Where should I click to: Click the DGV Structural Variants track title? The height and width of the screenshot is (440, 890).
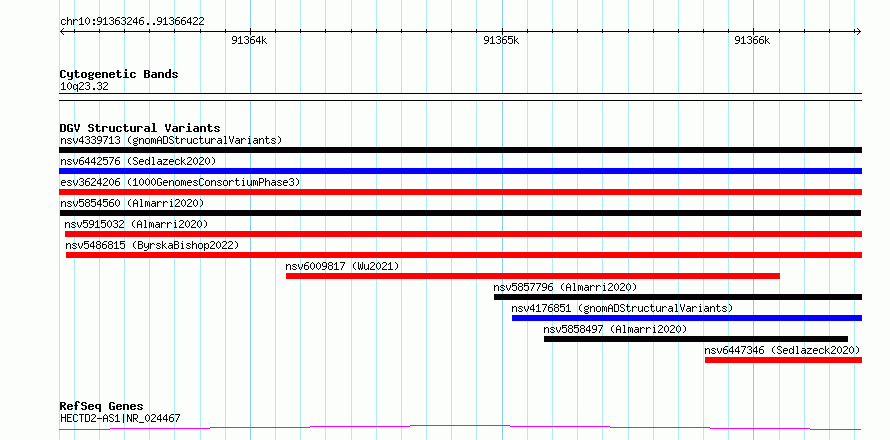pyautogui.click(x=140, y=128)
